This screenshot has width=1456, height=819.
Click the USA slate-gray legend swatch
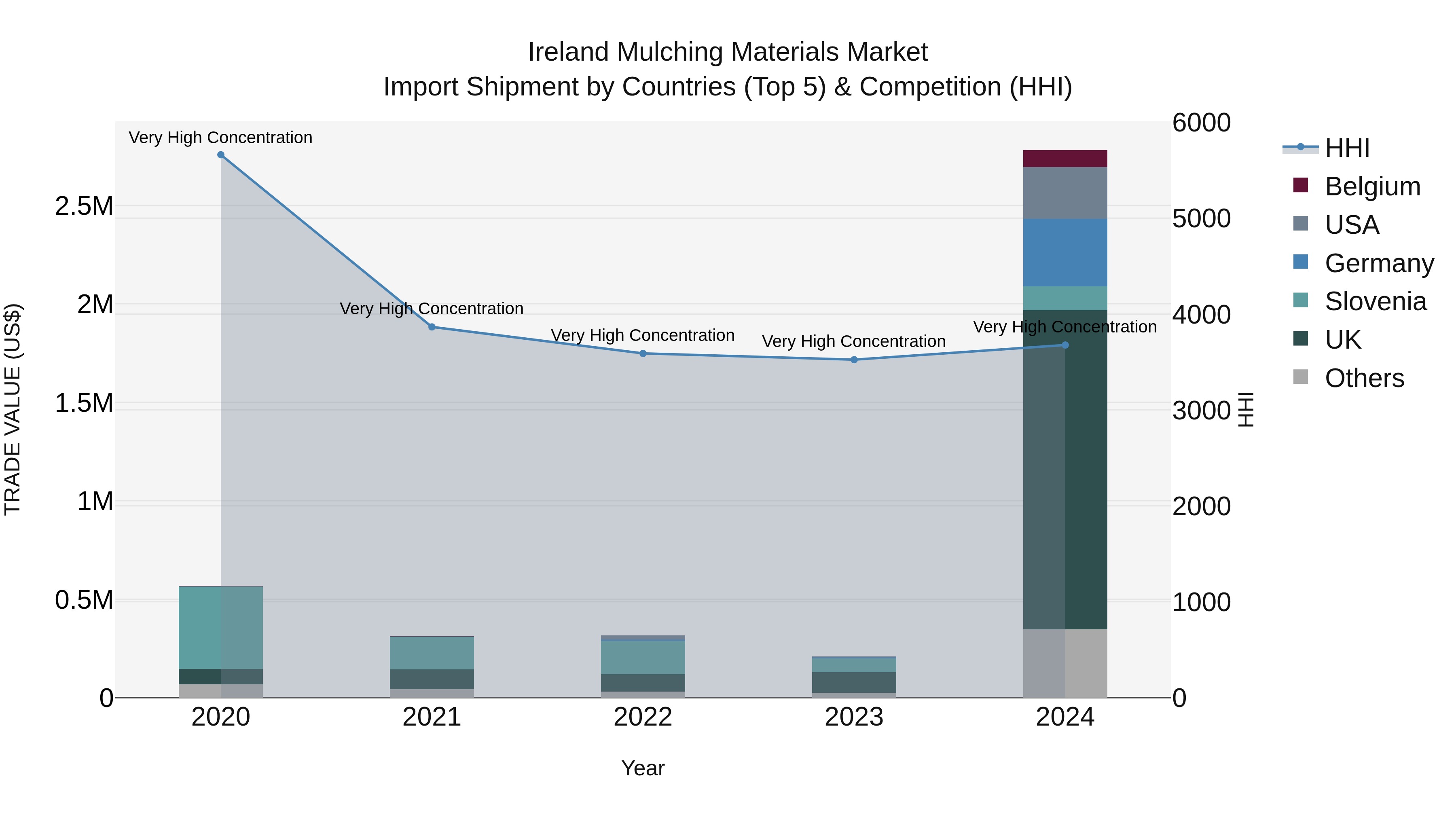[x=1301, y=223]
